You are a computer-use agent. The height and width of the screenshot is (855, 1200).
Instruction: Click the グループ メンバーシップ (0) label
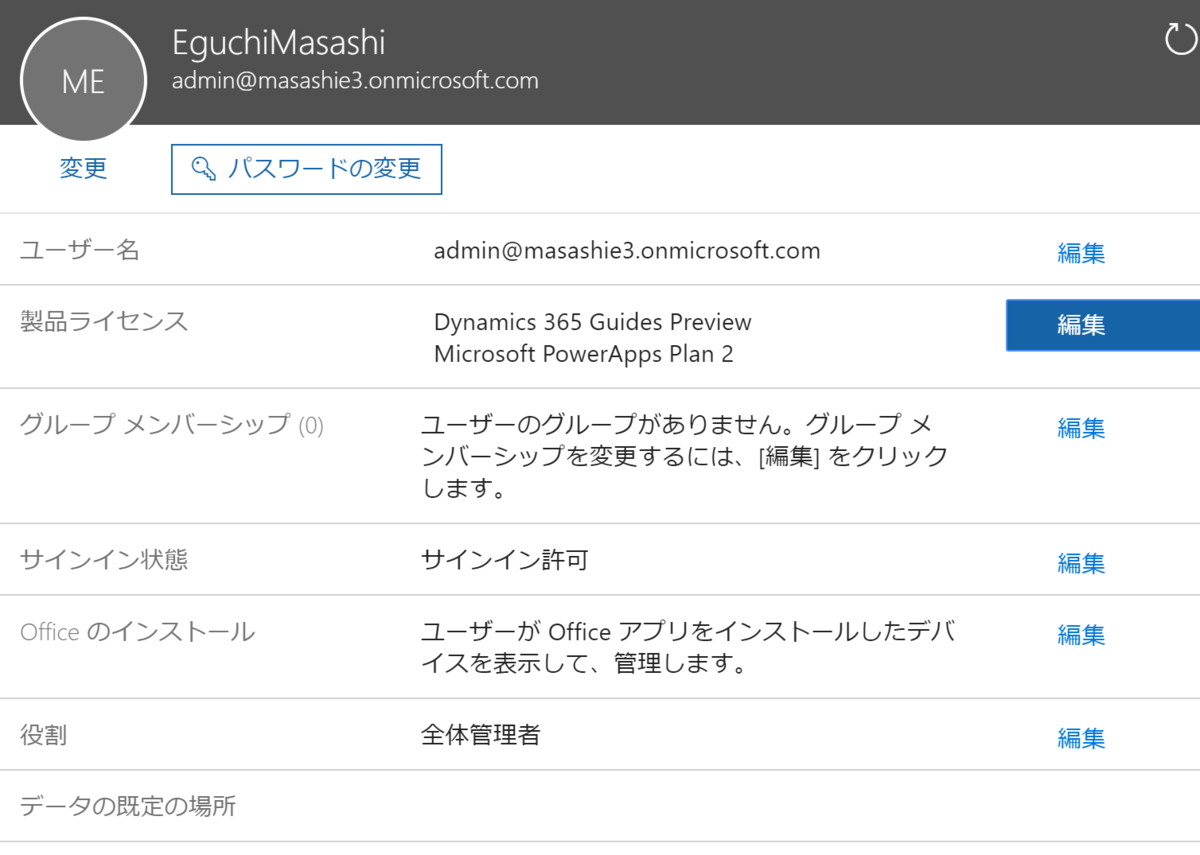[x=170, y=425]
